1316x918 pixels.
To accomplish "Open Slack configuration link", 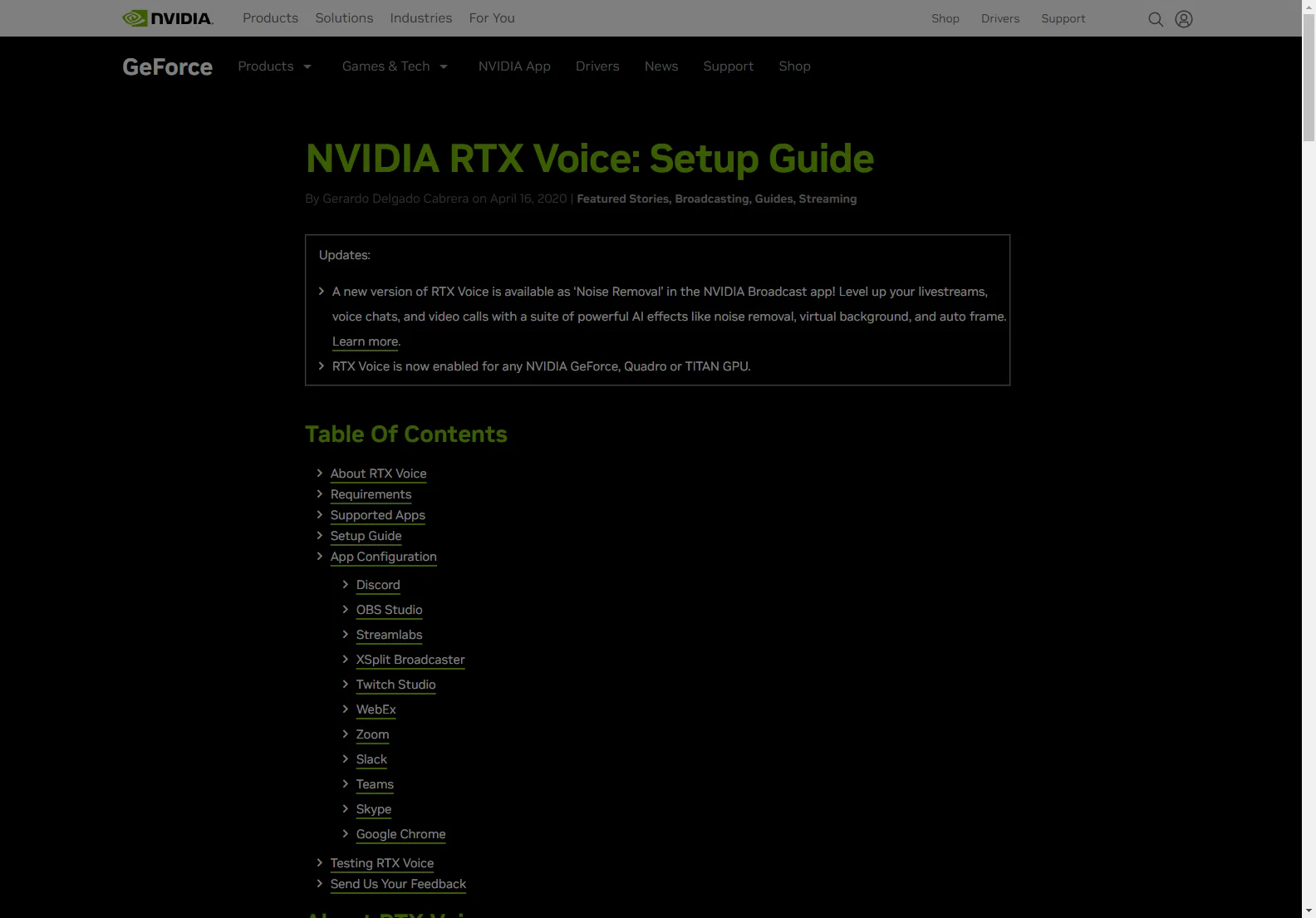I will click(371, 759).
